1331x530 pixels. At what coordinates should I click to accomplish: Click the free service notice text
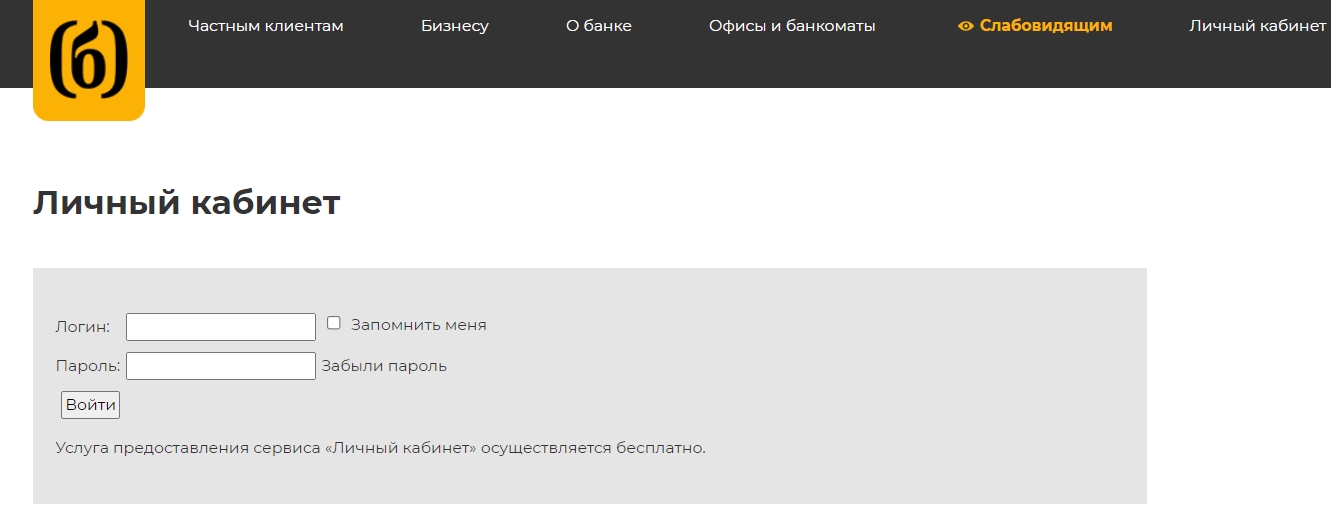[x=381, y=448]
